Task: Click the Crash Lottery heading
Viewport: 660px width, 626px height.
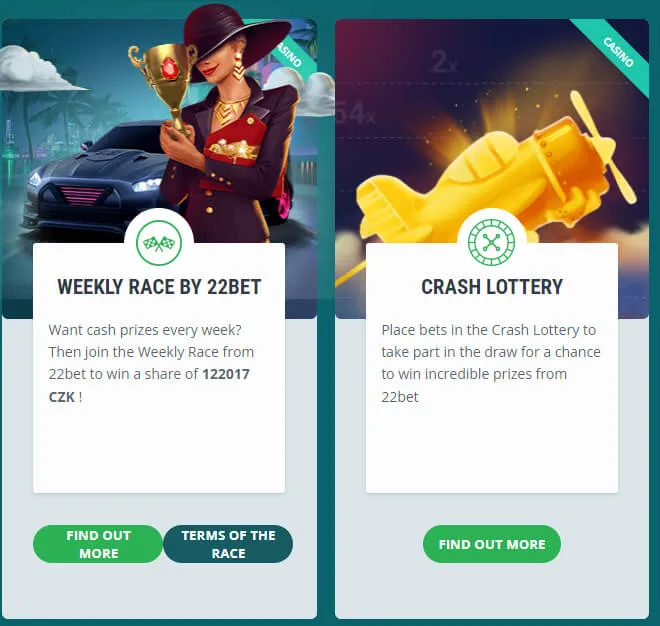Action: pos(492,287)
